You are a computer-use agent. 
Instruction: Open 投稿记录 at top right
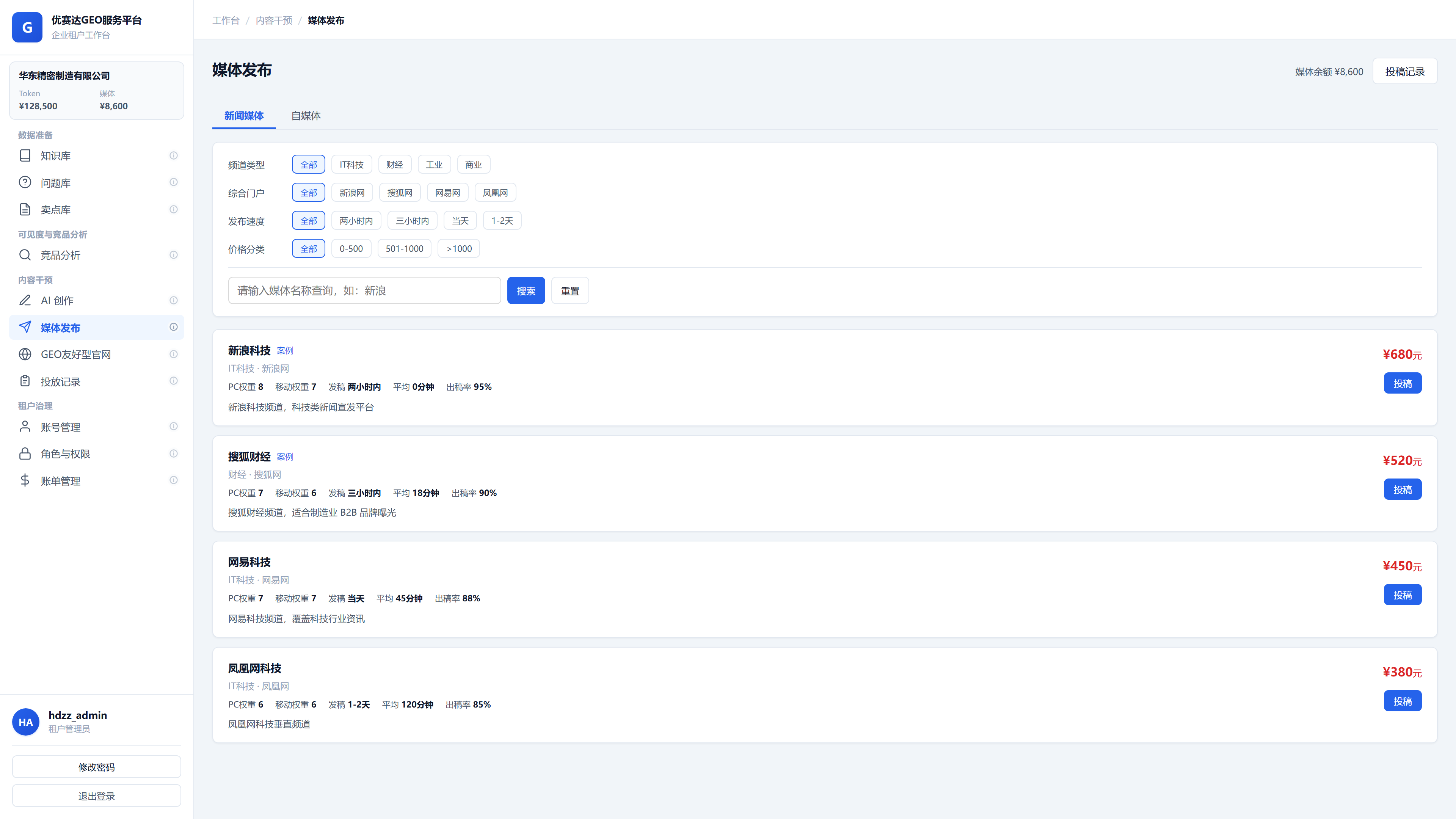[x=1405, y=71]
